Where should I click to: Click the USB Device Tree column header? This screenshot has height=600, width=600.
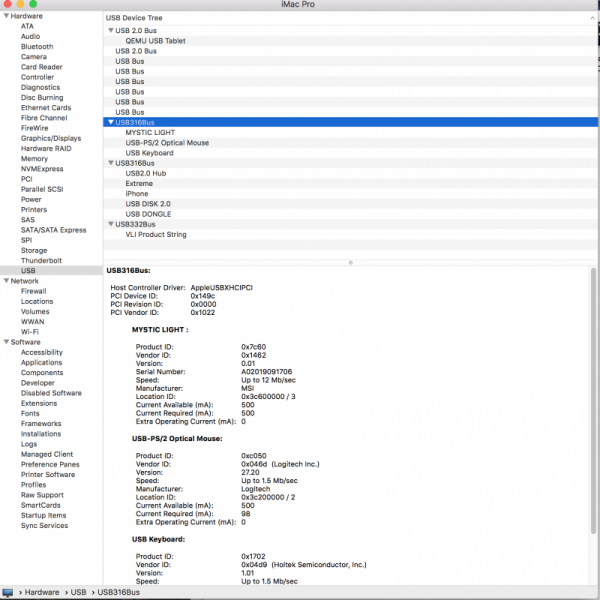tap(350, 18)
